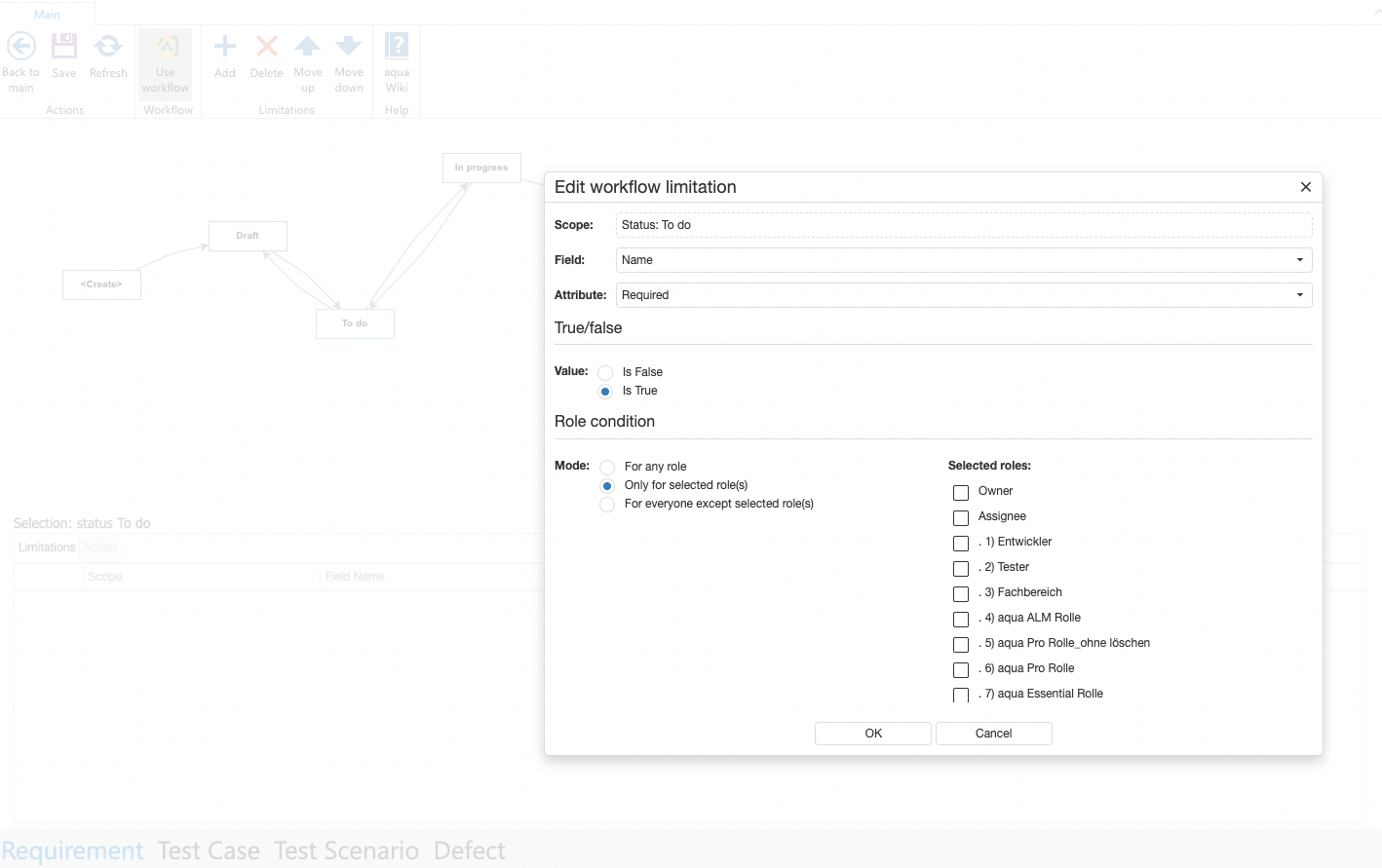The image size is (1382, 868).
Task: Open the Test Case tab
Action: (209, 850)
